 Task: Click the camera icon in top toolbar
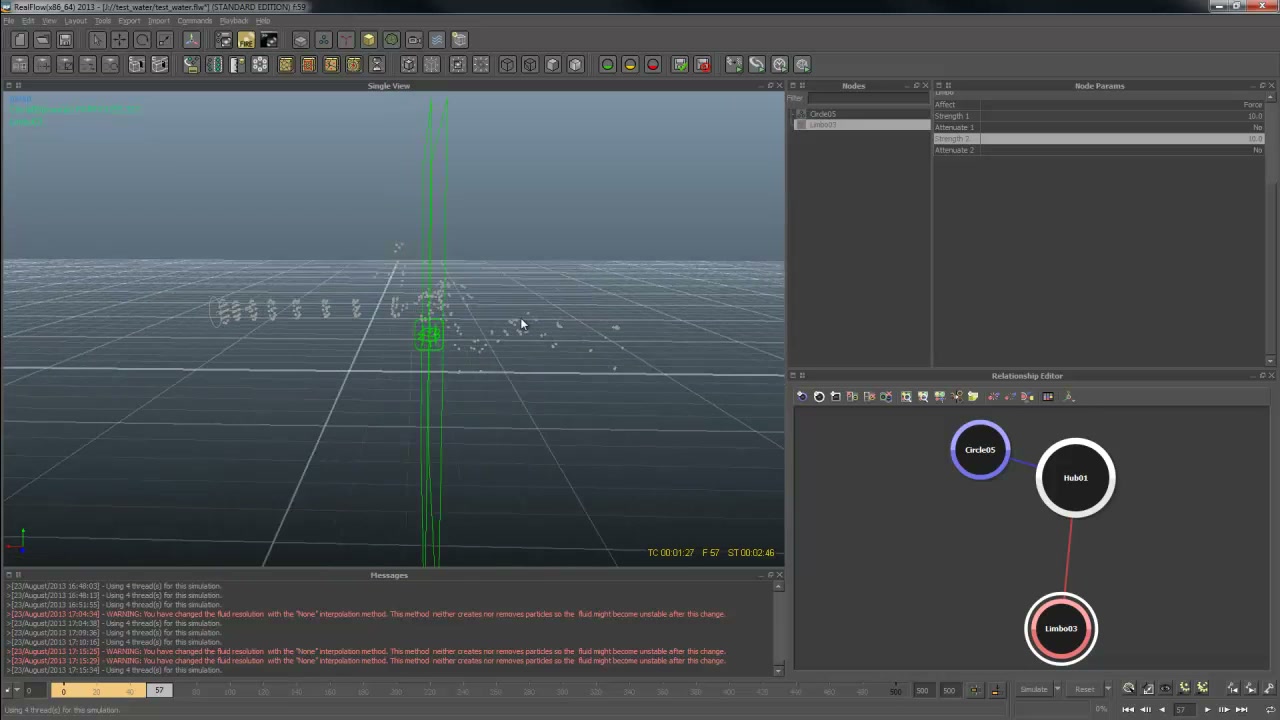click(414, 40)
